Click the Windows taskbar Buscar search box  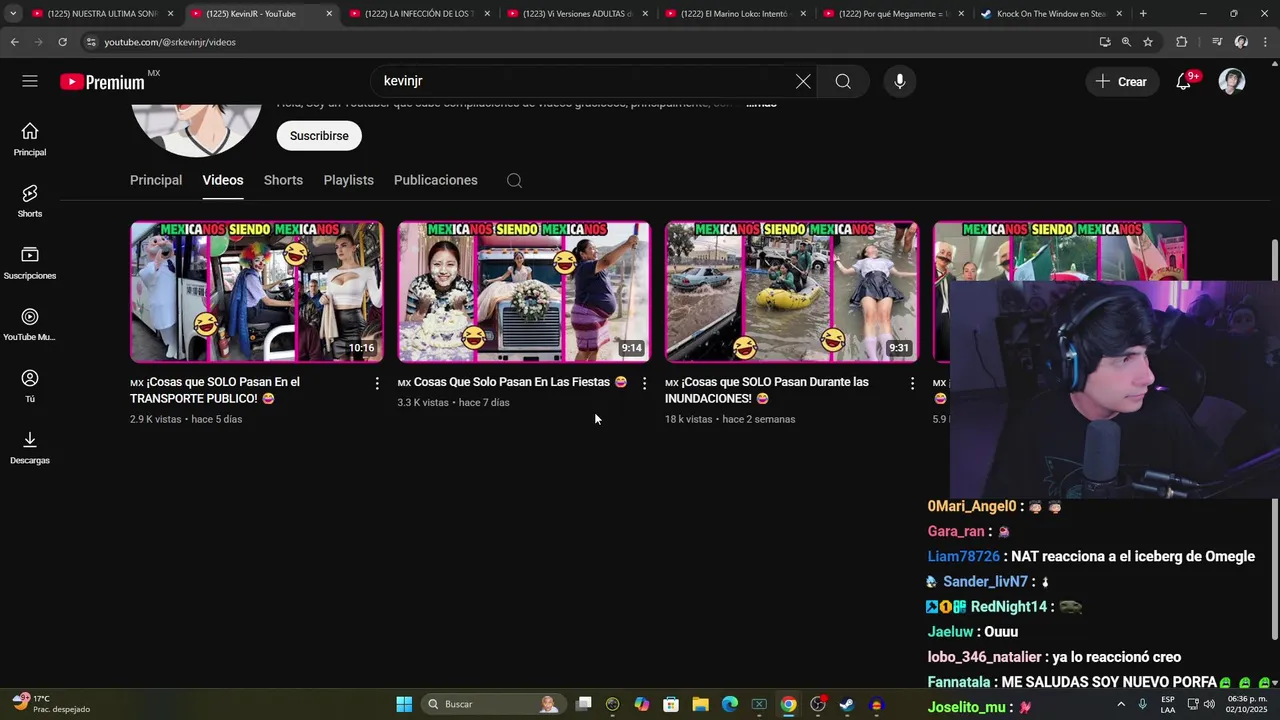tap(493, 704)
